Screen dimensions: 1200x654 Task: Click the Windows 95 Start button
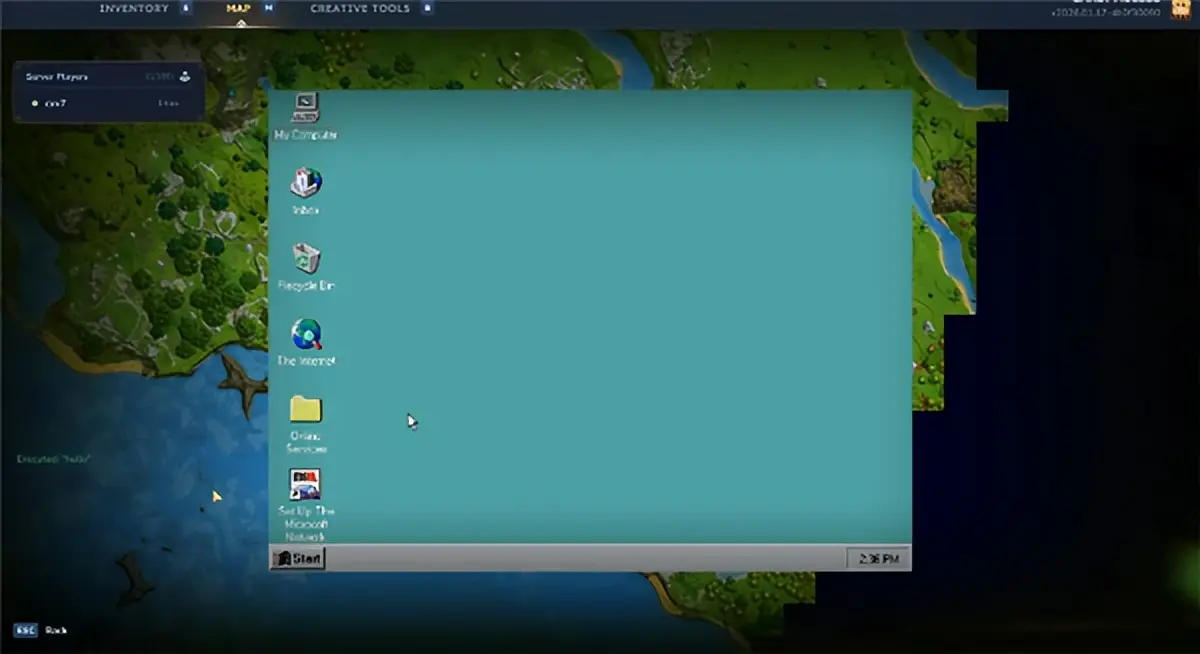click(x=298, y=558)
